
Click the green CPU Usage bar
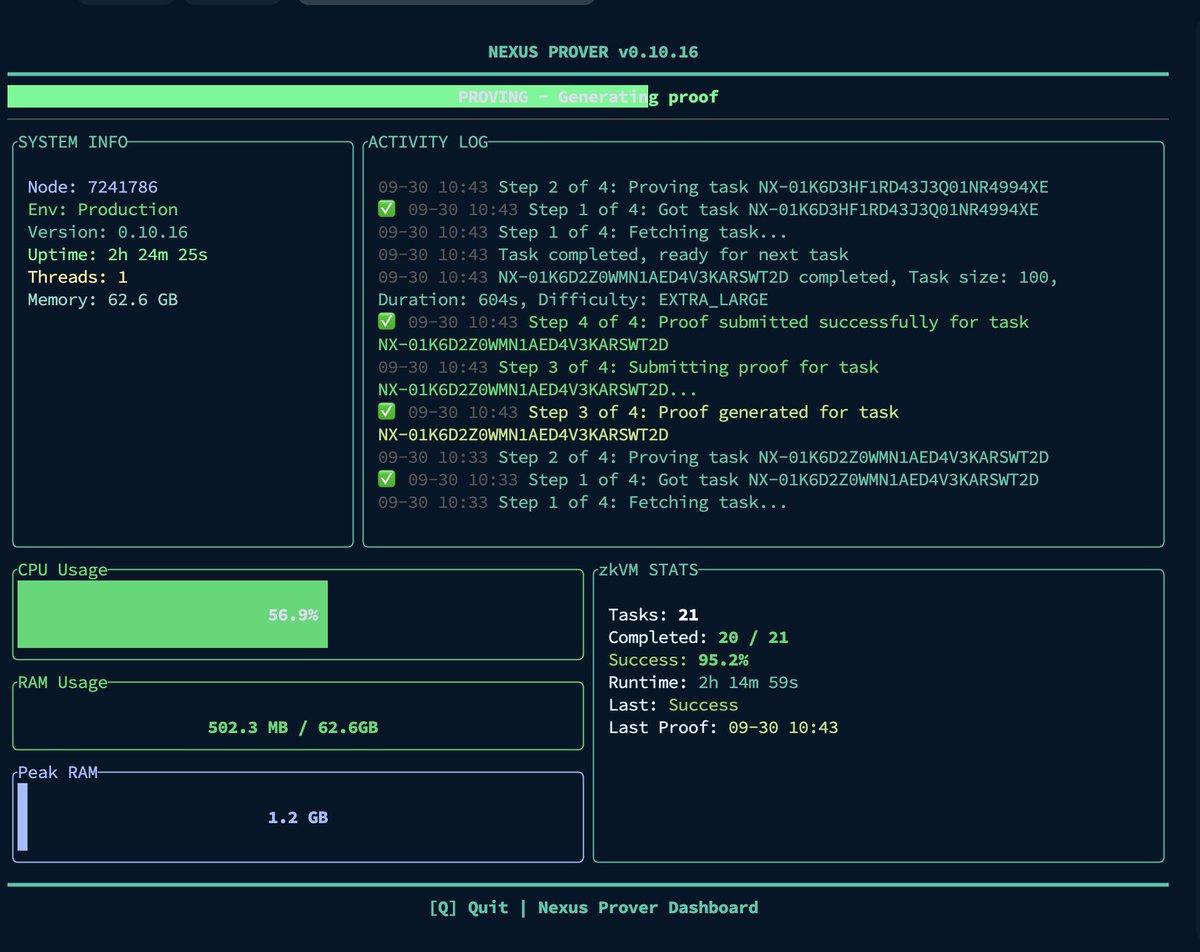point(172,614)
